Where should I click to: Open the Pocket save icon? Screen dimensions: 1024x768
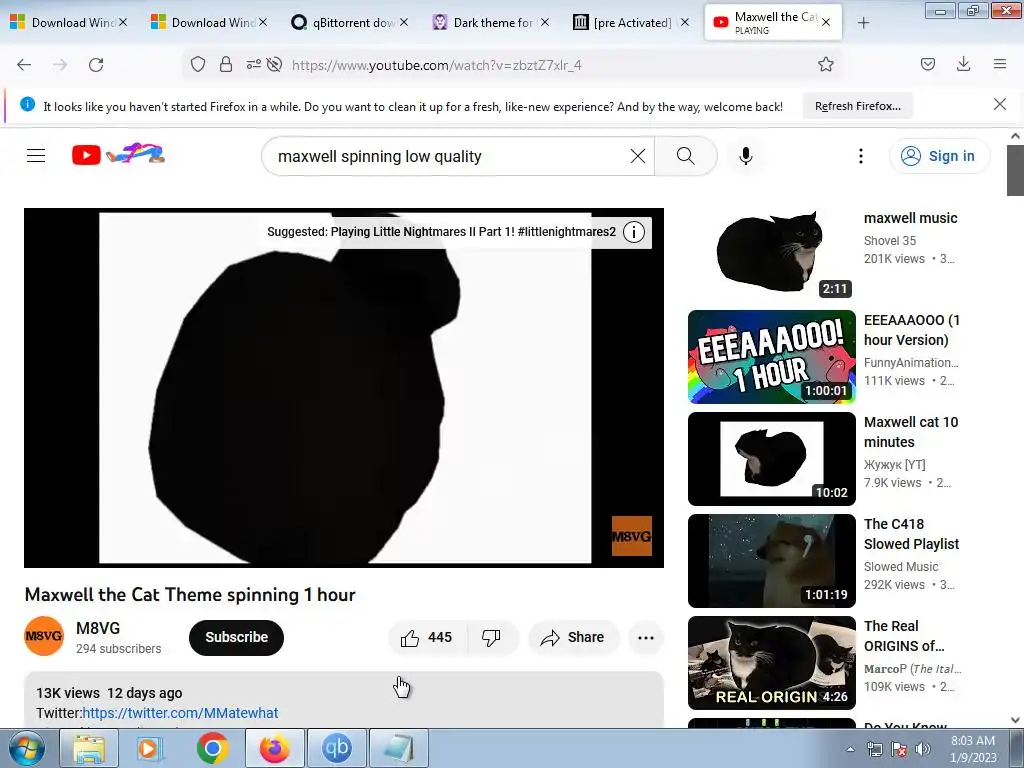click(x=928, y=64)
